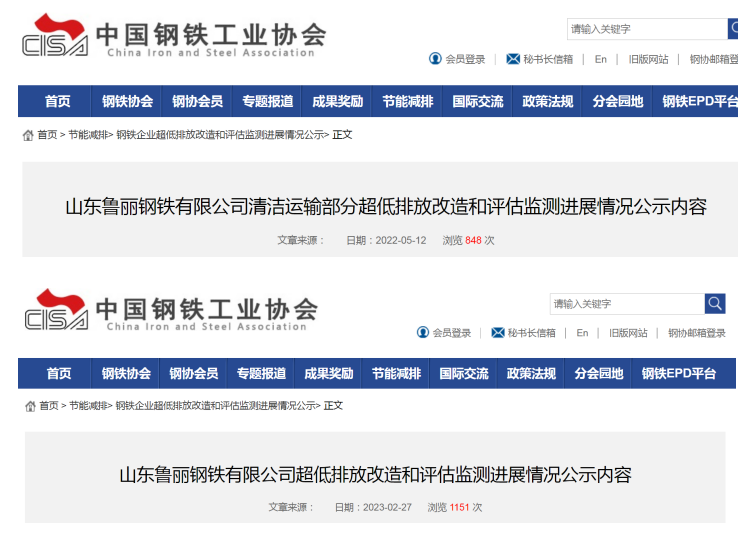Click the 会员登录 user icon in the upper header
This screenshot has width=748, height=534.
tap(435, 59)
